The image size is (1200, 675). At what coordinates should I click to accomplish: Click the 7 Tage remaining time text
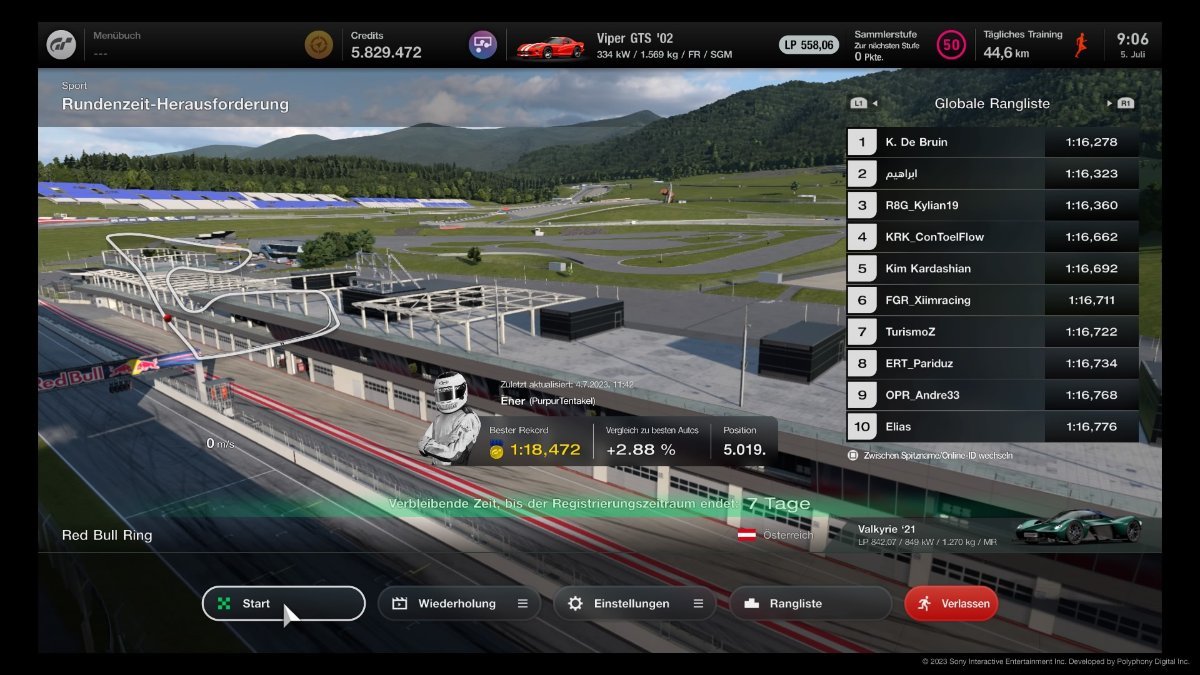(778, 504)
